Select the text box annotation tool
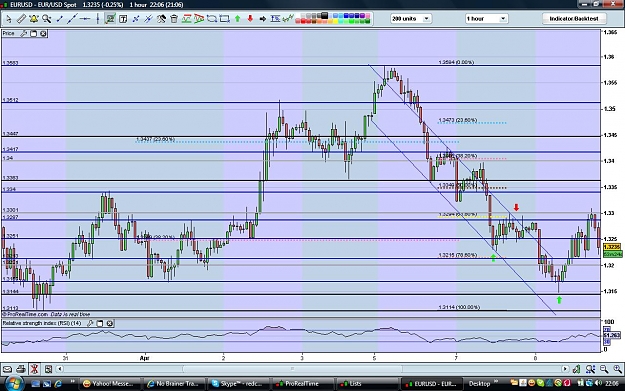Screen dimensions: 625x391 click(123, 19)
